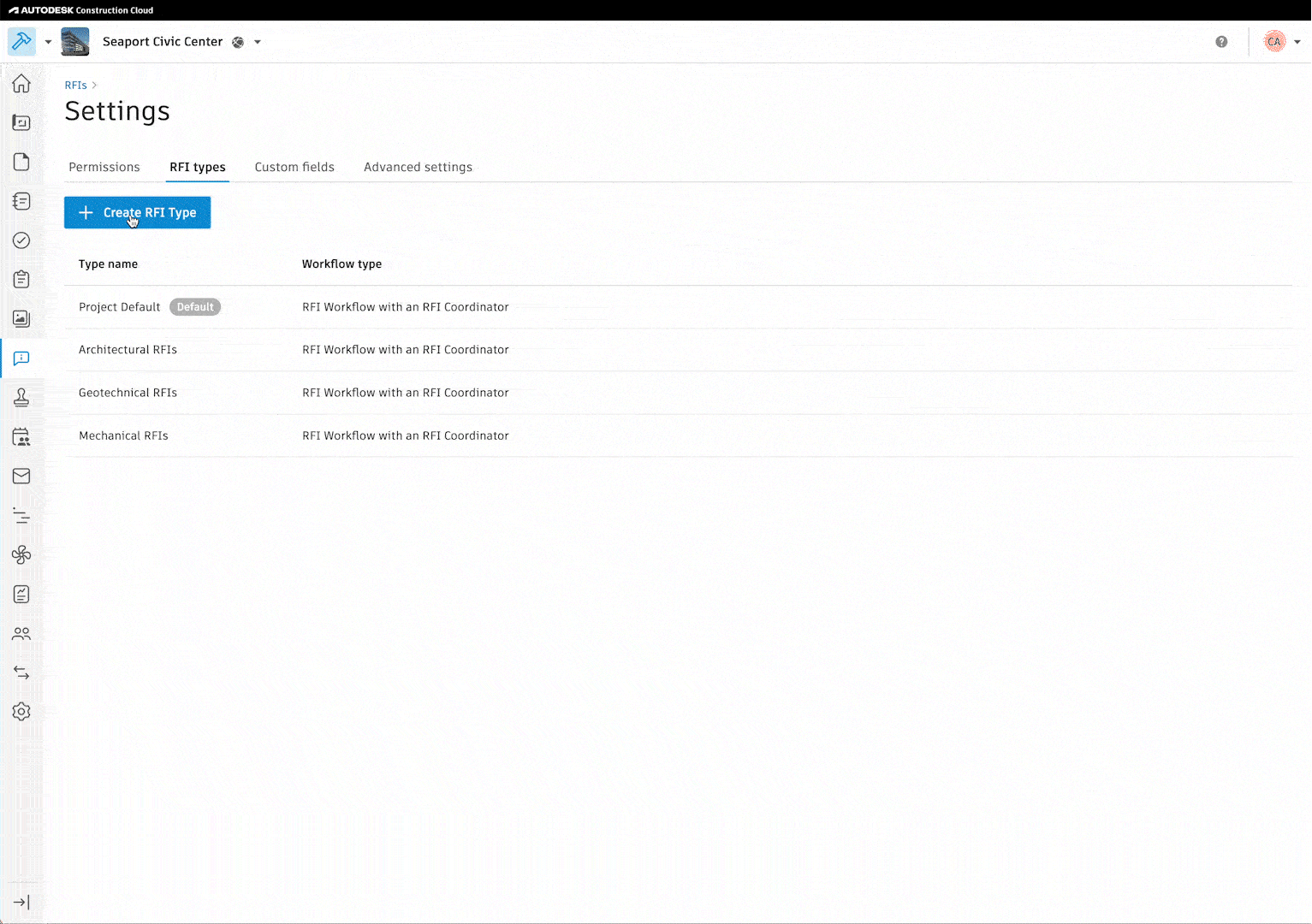Switch to the Custom fields tab

[x=294, y=167]
